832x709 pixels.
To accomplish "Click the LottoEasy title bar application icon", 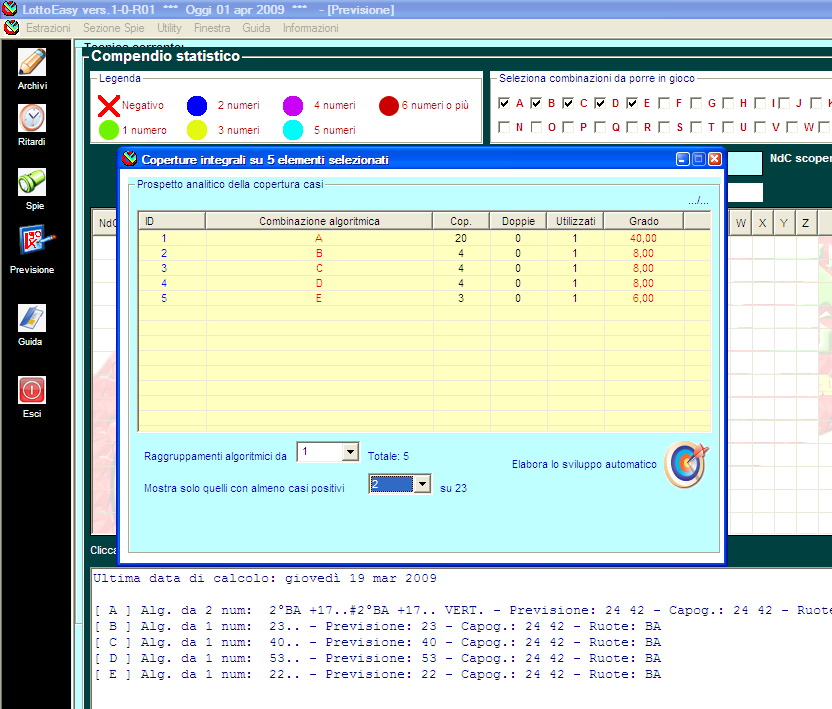I will (9, 8).
